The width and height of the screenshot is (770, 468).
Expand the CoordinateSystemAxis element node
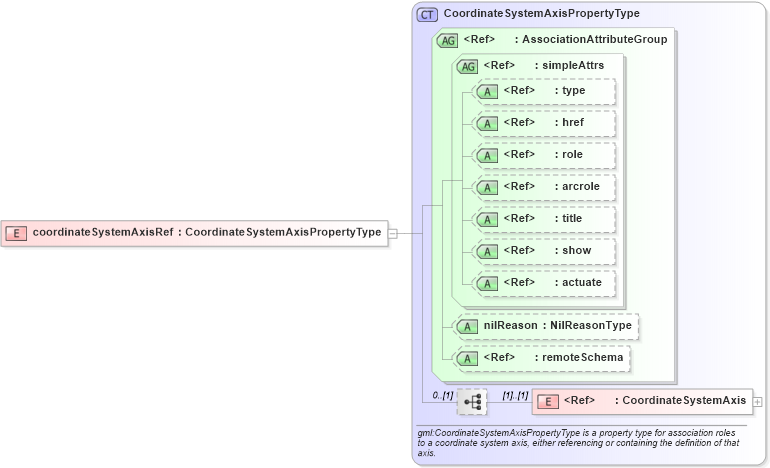point(757,402)
